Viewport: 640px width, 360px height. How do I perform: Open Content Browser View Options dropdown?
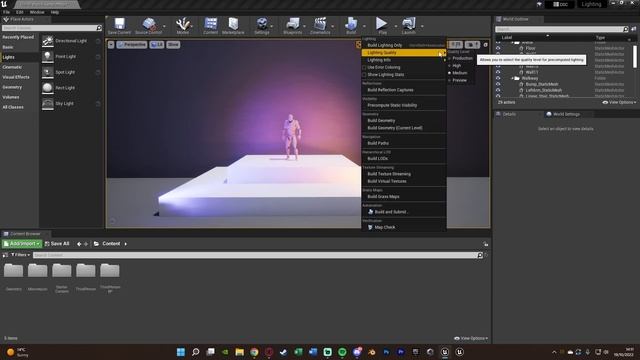pyautogui.click(x=471, y=338)
